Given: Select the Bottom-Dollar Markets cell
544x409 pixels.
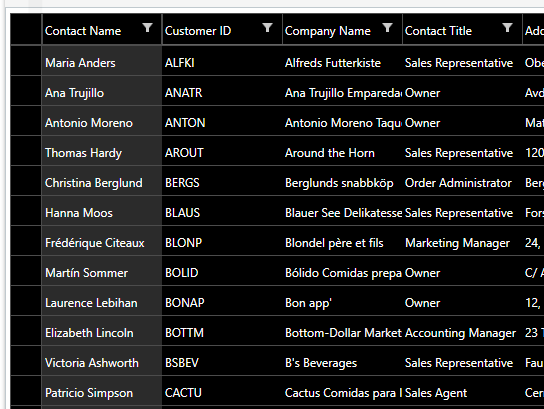Looking at the screenshot, I should coord(342,331).
